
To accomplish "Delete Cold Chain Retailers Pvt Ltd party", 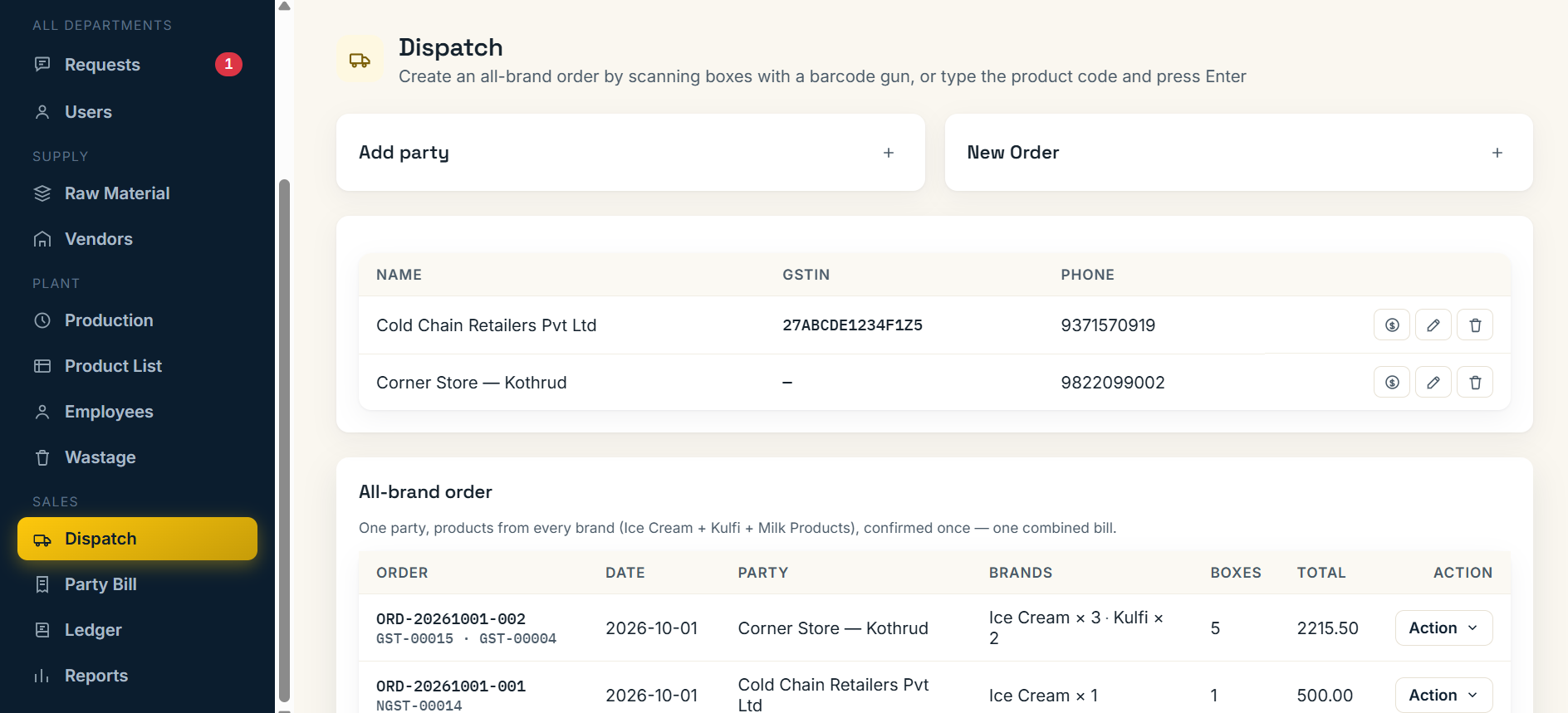I will tap(1475, 325).
